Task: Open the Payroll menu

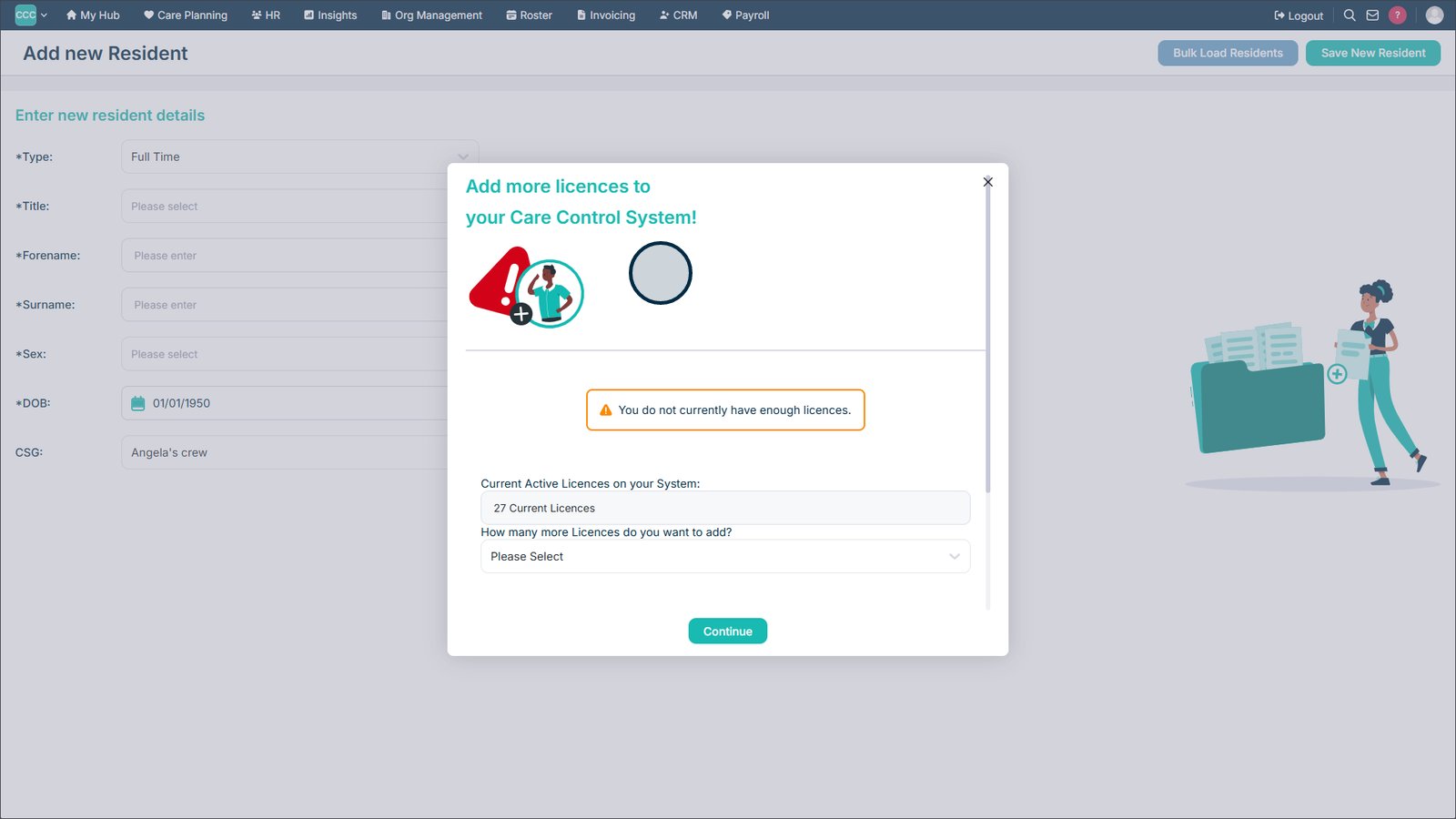Action: point(745,15)
